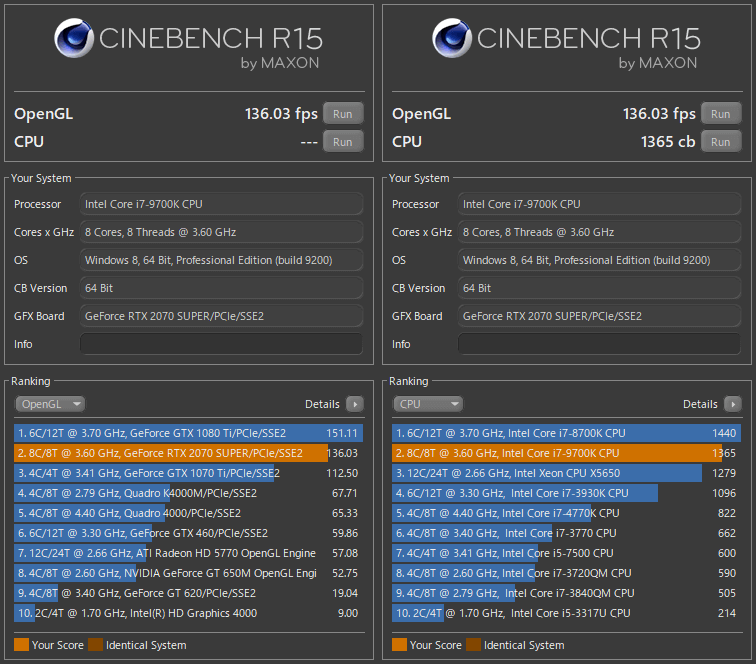
Task: Run the OpenGL test in left window
Action: coord(343,114)
